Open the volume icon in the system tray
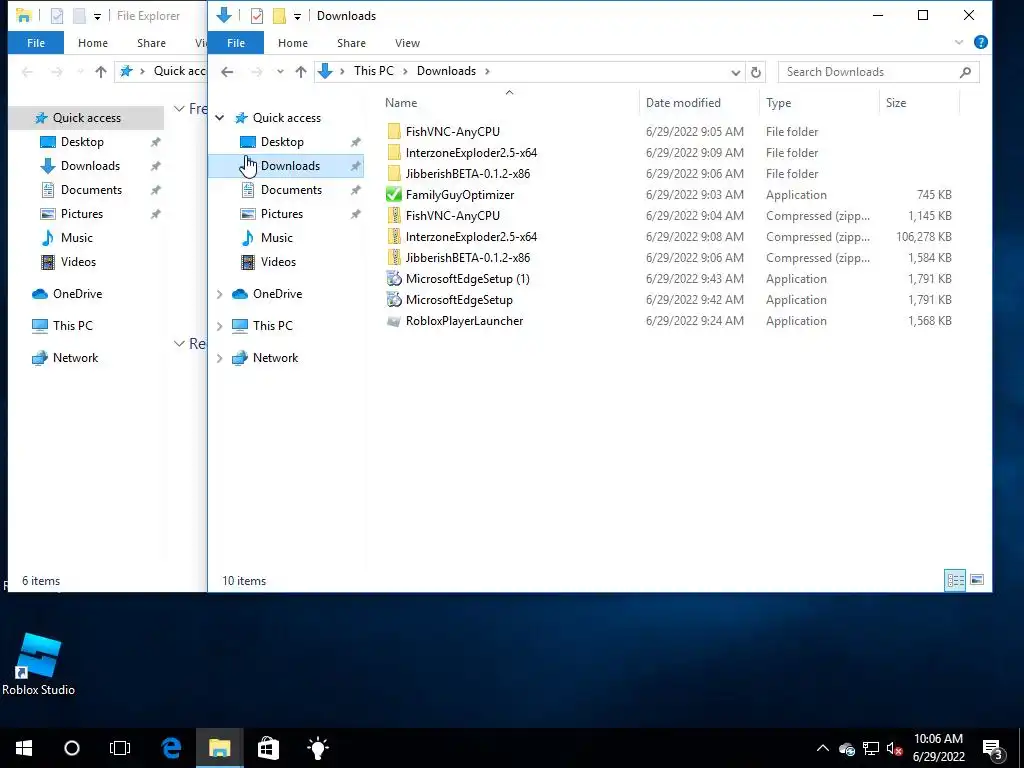1024x768 pixels. click(894, 748)
